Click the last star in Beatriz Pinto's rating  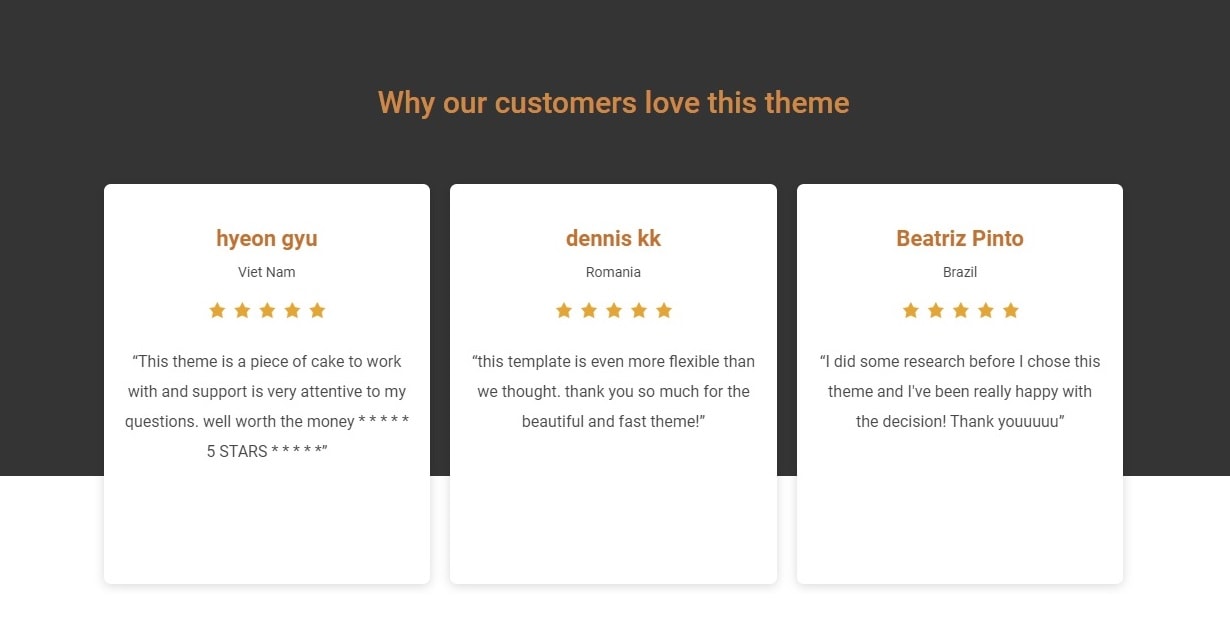[x=1011, y=311]
